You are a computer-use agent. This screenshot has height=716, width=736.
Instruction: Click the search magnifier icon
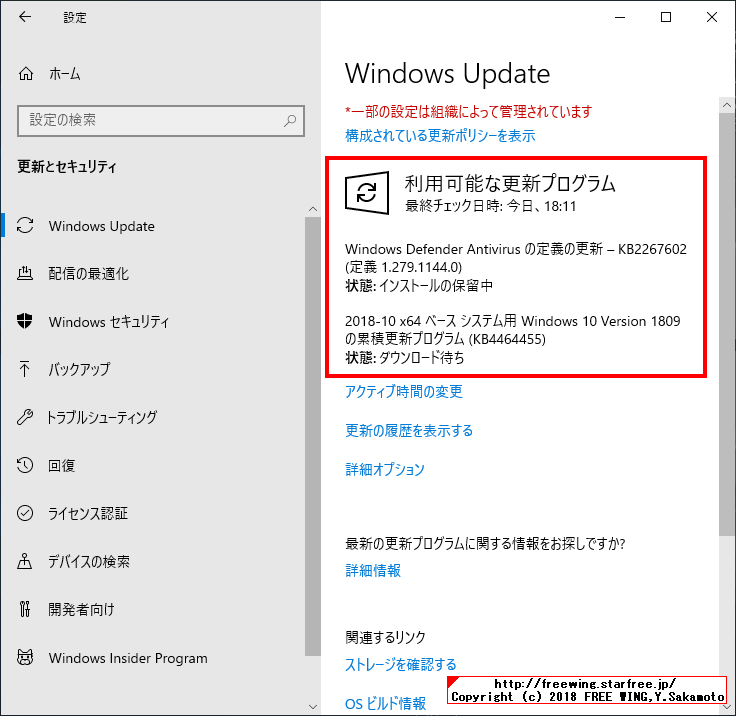tap(290, 121)
